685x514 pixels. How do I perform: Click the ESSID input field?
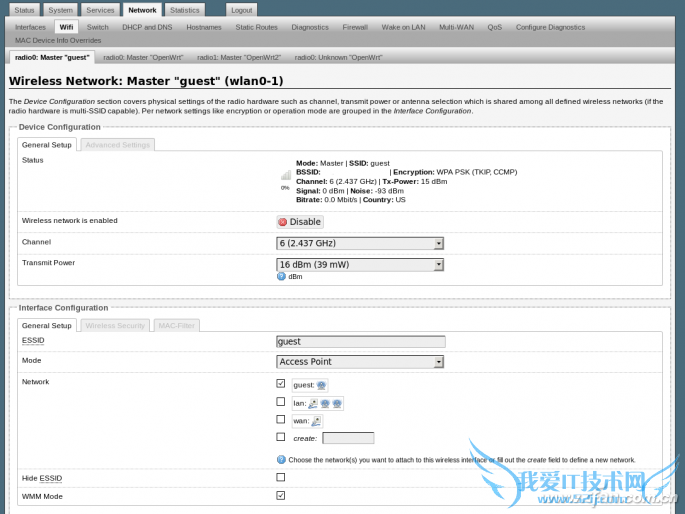361,342
